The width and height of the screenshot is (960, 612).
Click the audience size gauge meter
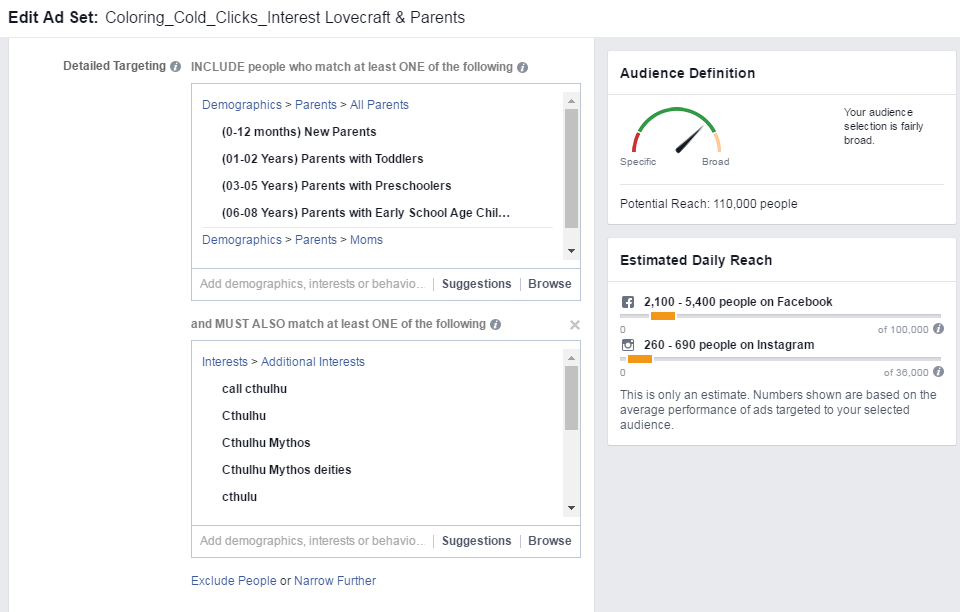coord(676,130)
